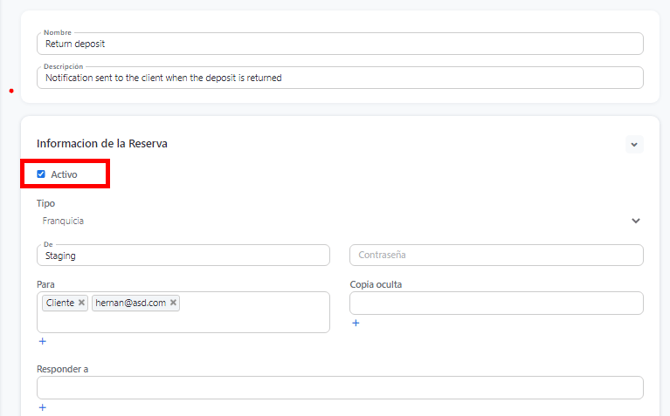This screenshot has width=670, height=416.
Task: Add recipient with plus below Para
Action: (42, 342)
